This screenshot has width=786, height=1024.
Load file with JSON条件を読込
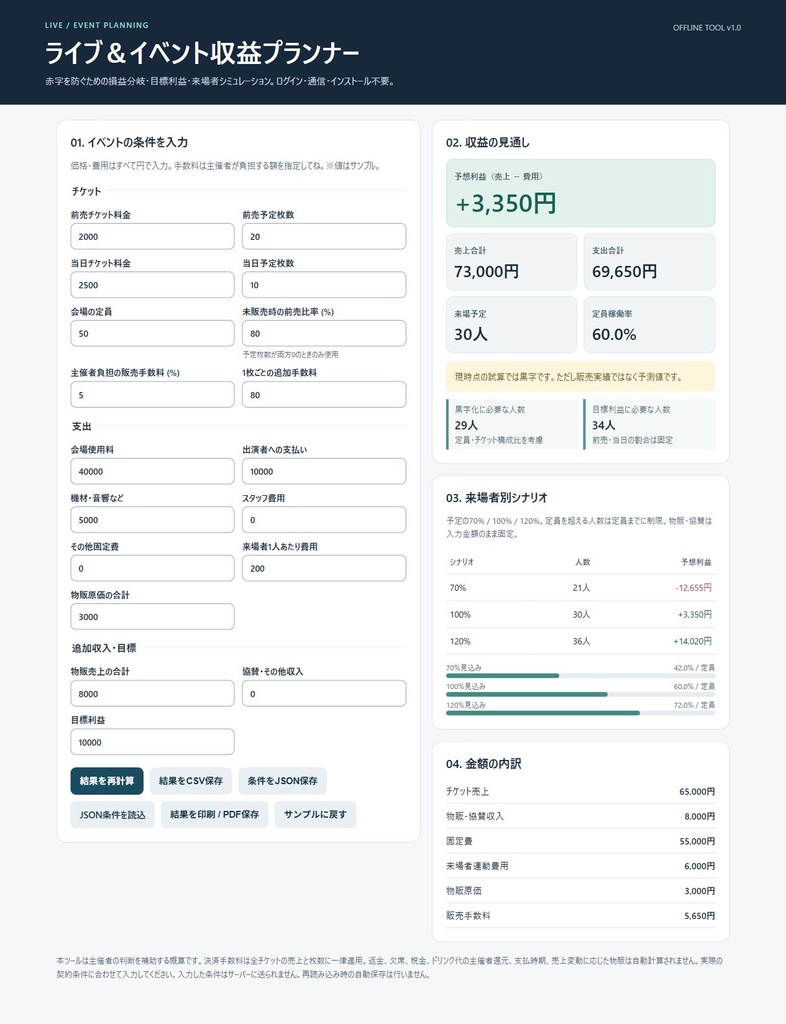pos(112,814)
